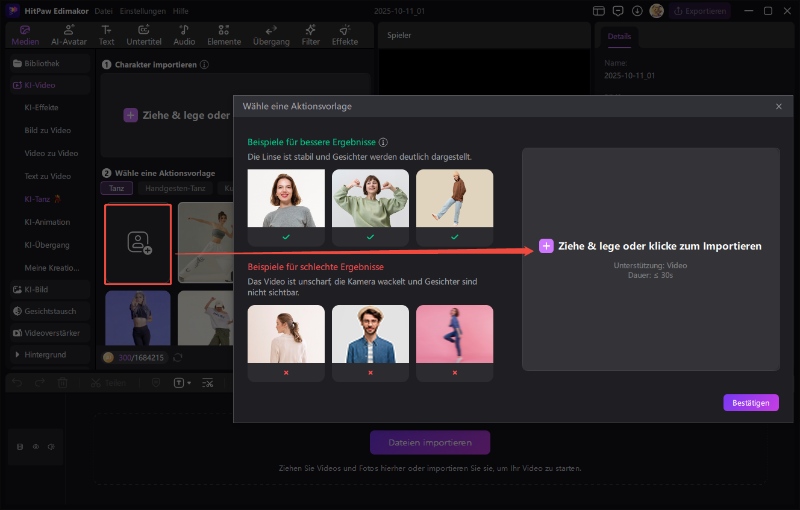Open the Effekte tool in top toolbar
The height and width of the screenshot is (510, 800).
pyautogui.click(x=345, y=35)
